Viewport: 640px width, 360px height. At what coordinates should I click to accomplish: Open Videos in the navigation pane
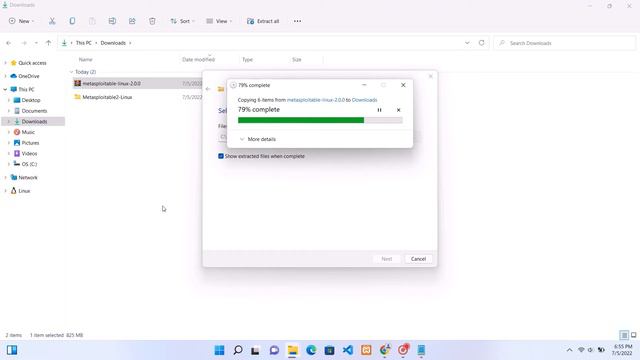[x=29, y=153]
